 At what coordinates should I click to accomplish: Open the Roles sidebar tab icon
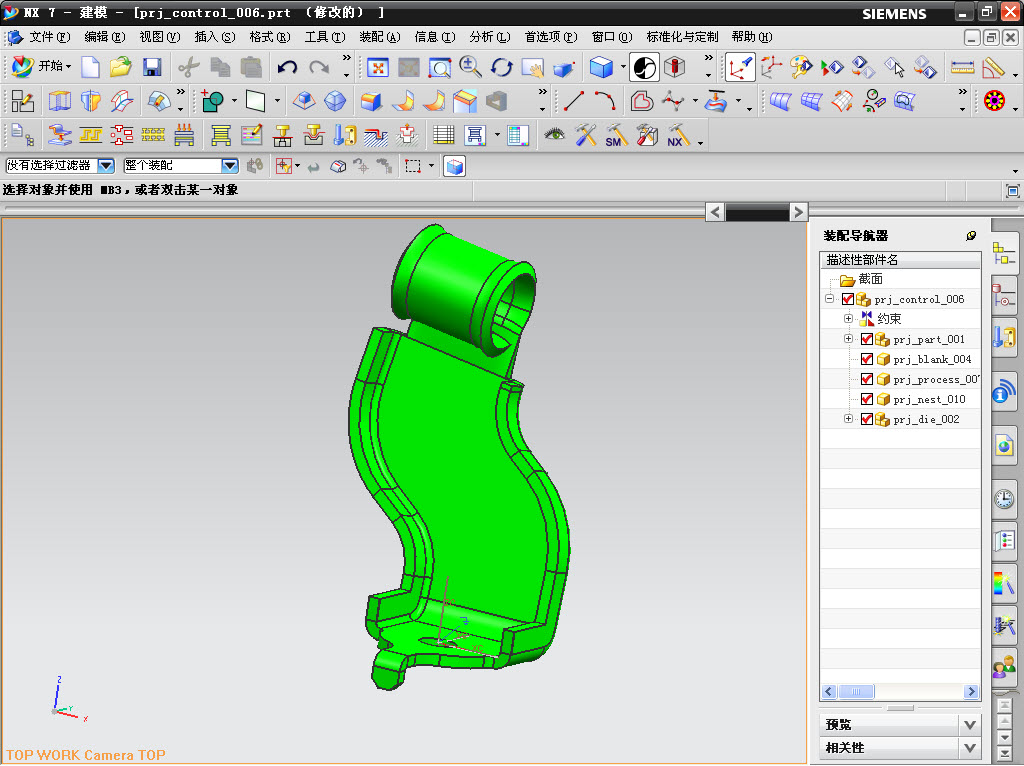point(1004,666)
